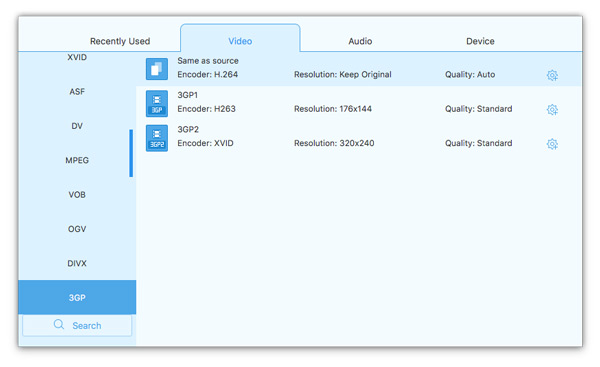Image resolution: width=600 pixels, height=367 pixels.
Task: Select the 'Same as source' preset title
Action: [208, 61]
